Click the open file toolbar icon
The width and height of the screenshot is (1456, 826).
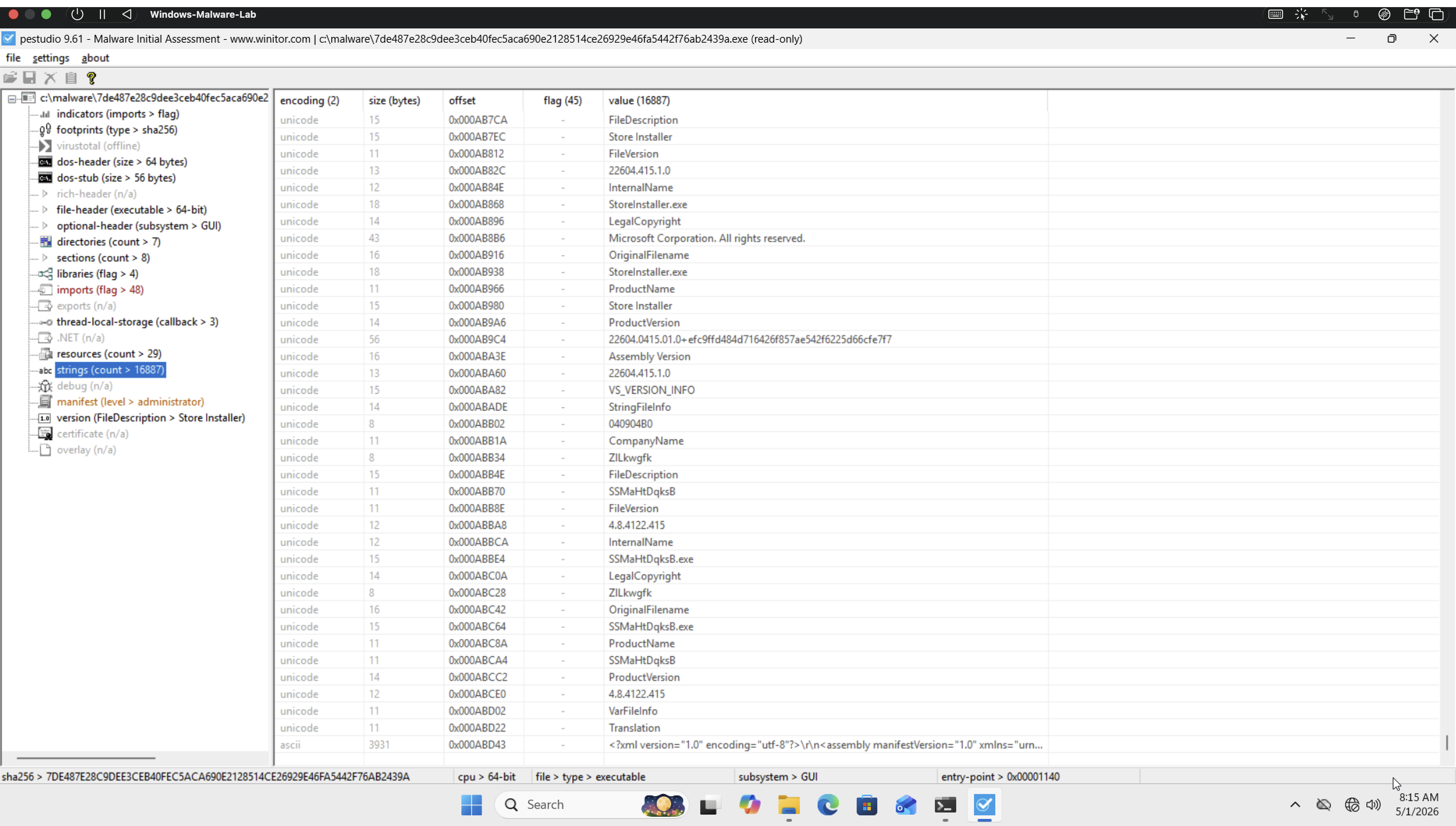[10, 78]
